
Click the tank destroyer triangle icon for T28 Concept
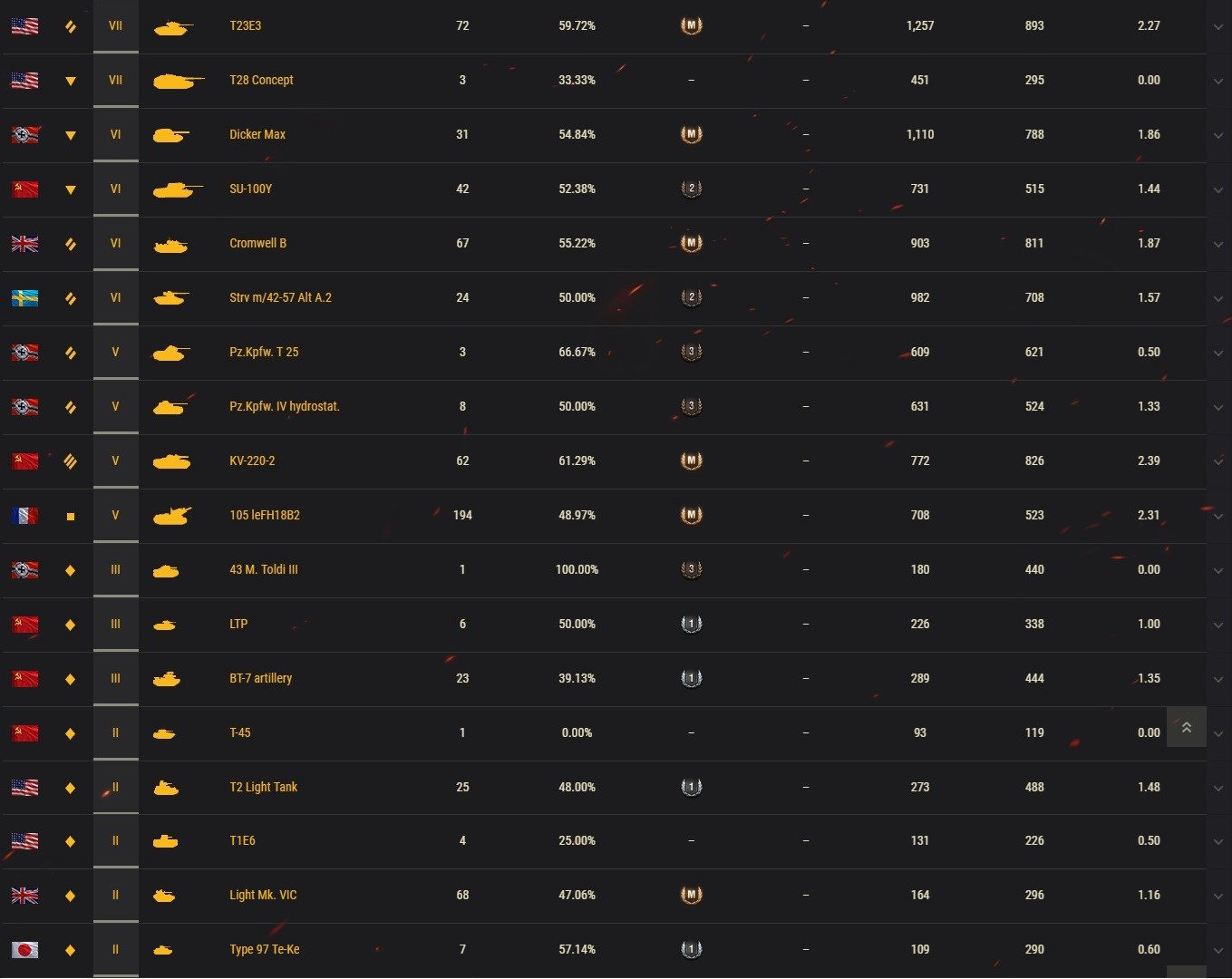click(x=71, y=81)
